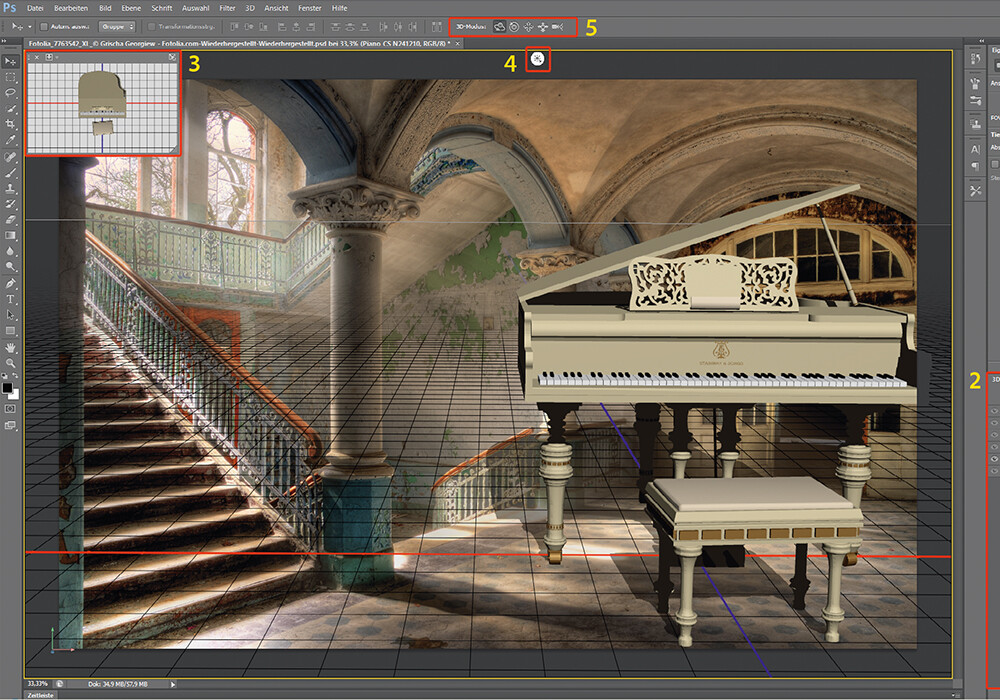This screenshot has width=1000, height=700.
Task: Open the Ebene menu
Action: coord(131,8)
